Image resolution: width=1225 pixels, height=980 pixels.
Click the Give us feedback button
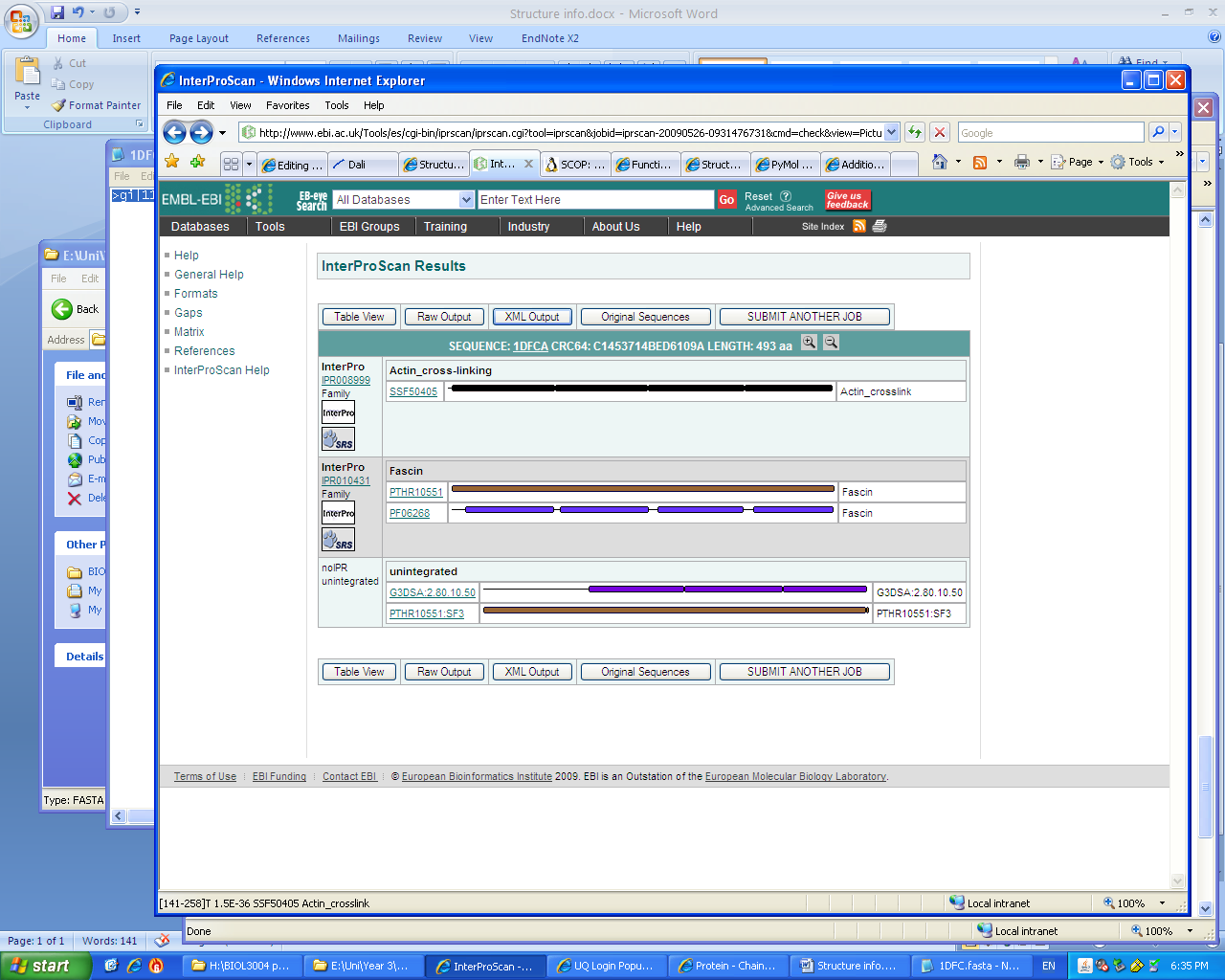pyautogui.click(x=848, y=199)
